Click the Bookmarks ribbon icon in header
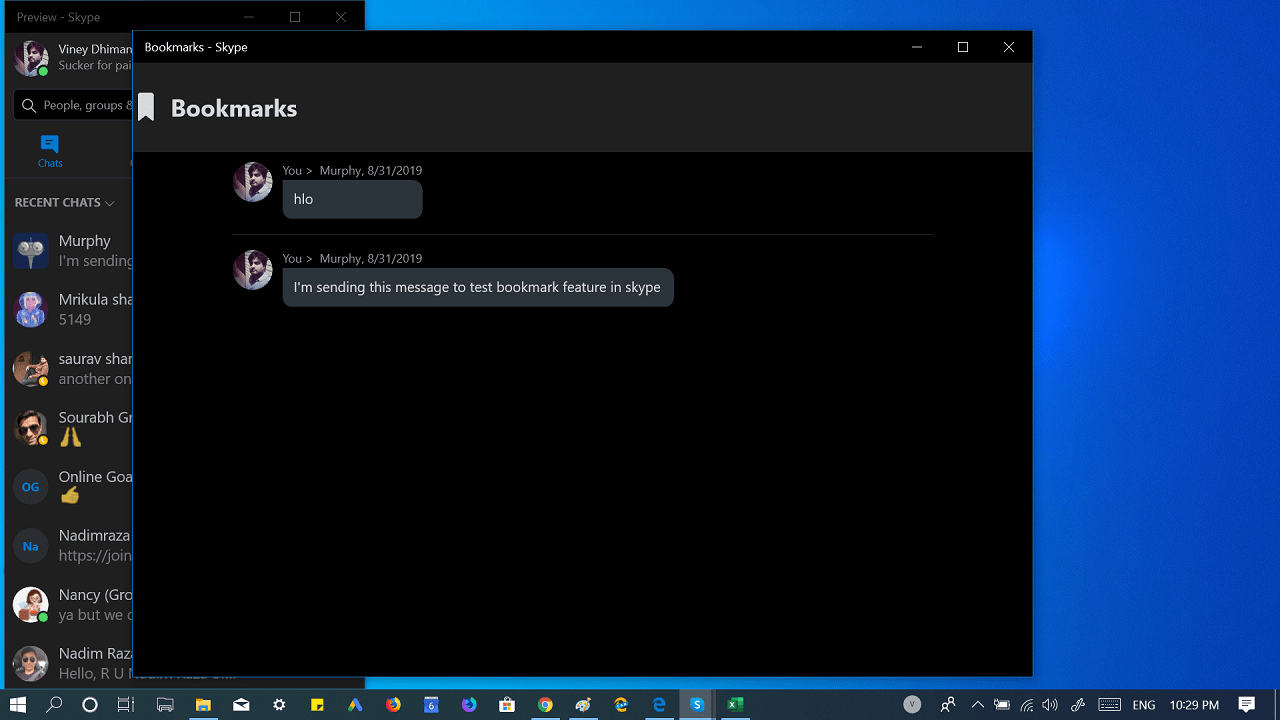 coord(146,107)
